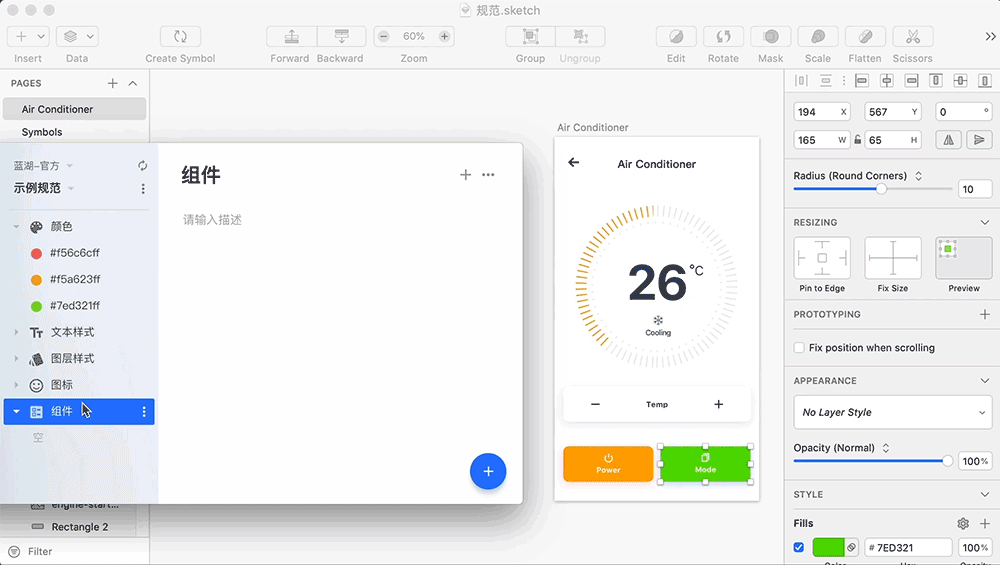Open Fills settings gear
Viewport: 1000px width, 565px height.
[963, 524]
